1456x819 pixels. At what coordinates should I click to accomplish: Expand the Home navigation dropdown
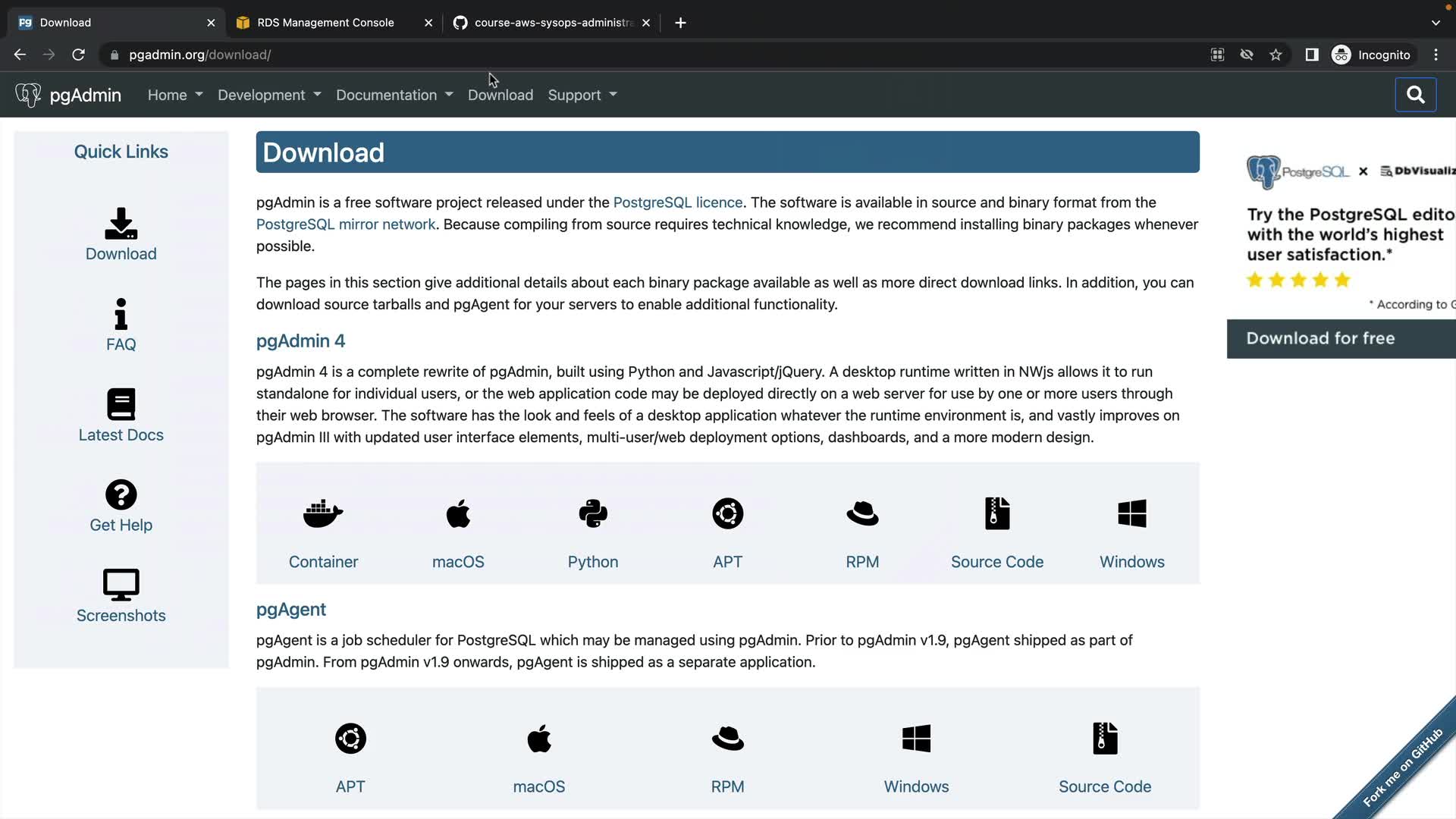(175, 95)
